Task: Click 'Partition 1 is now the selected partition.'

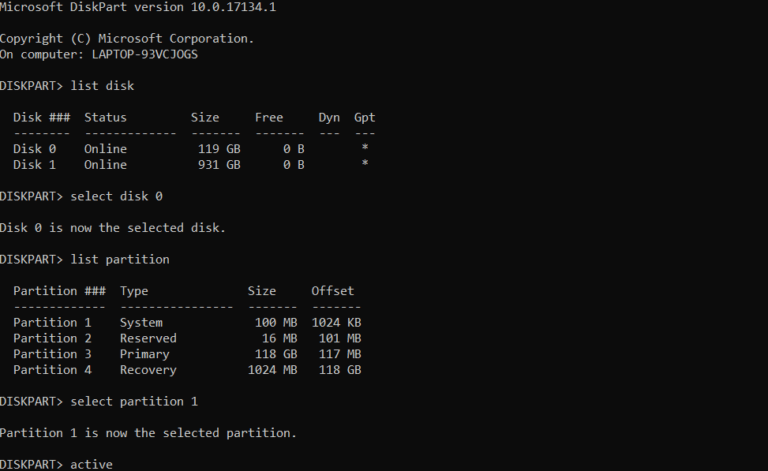Action: tap(148, 433)
